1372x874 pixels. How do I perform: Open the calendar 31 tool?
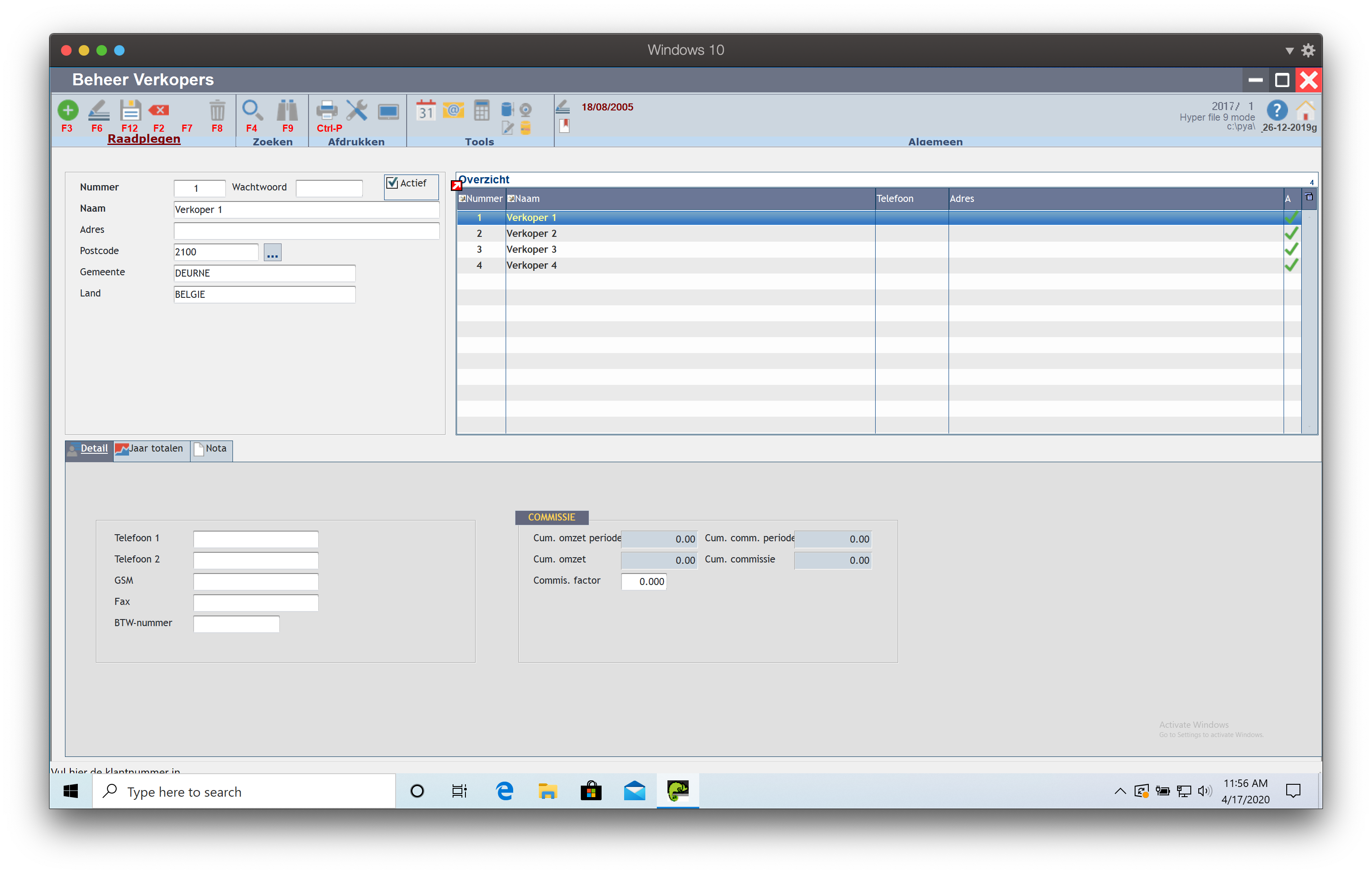[426, 110]
